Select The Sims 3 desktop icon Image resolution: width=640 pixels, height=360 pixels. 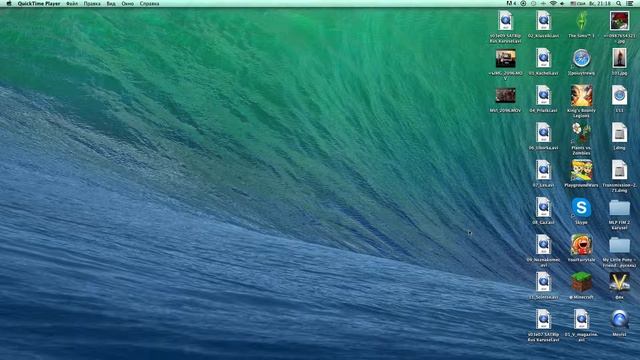[x=581, y=20]
